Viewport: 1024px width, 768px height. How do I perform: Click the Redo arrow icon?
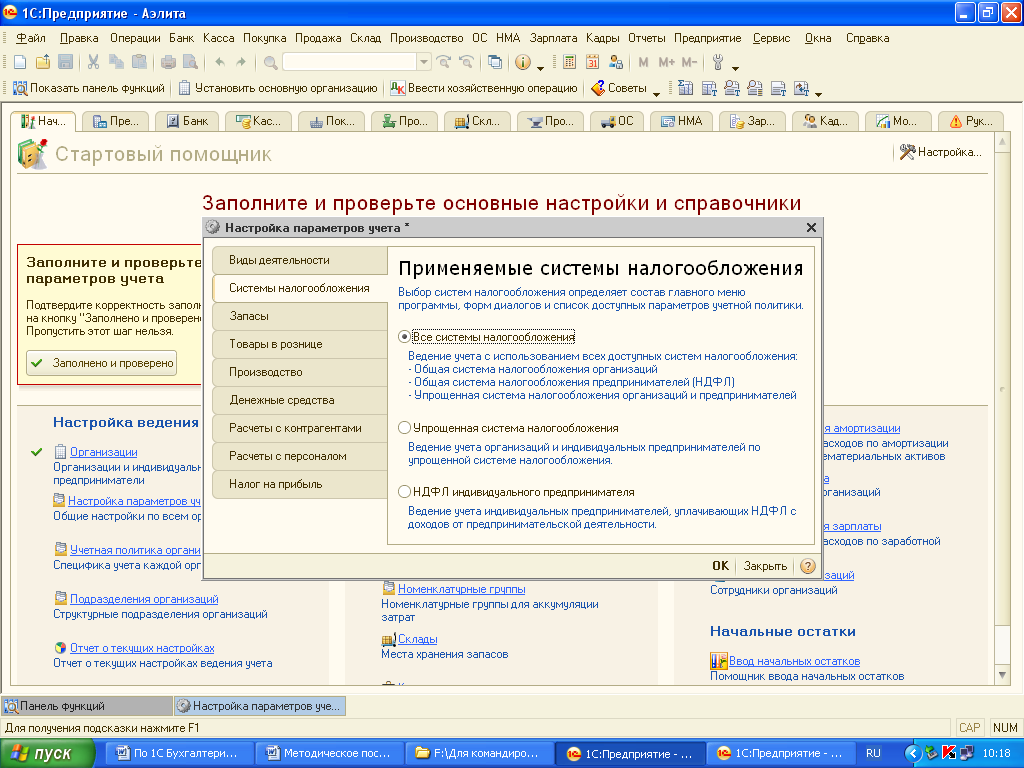click(x=241, y=62)
